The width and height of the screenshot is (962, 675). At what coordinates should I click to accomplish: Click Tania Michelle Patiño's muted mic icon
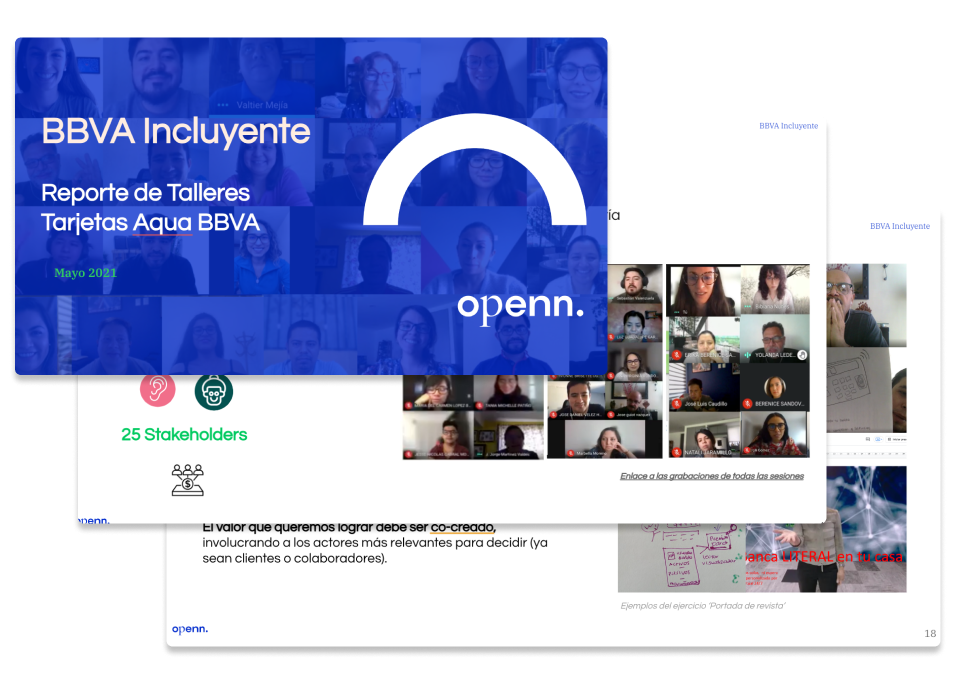(x=480, y=406)
